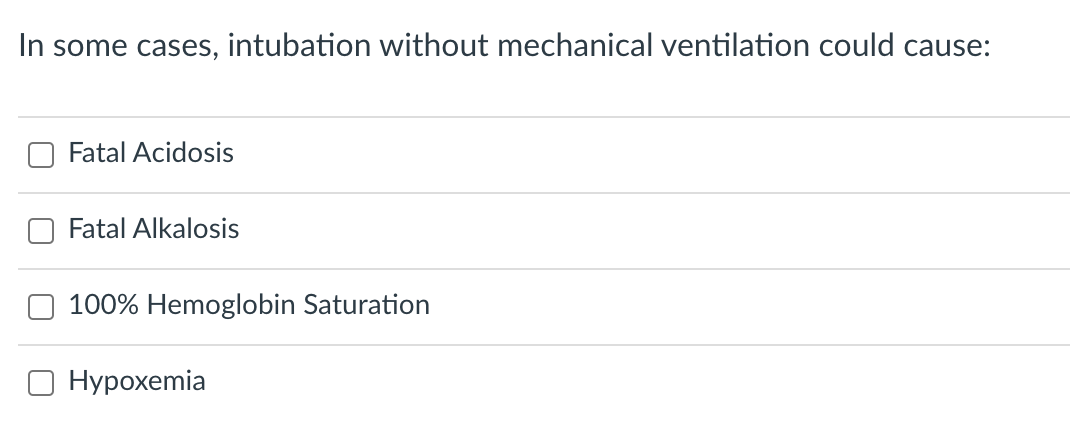
Task: Click the '100% Hemoglobin Saturation' label text
Action: coord(249,305)
